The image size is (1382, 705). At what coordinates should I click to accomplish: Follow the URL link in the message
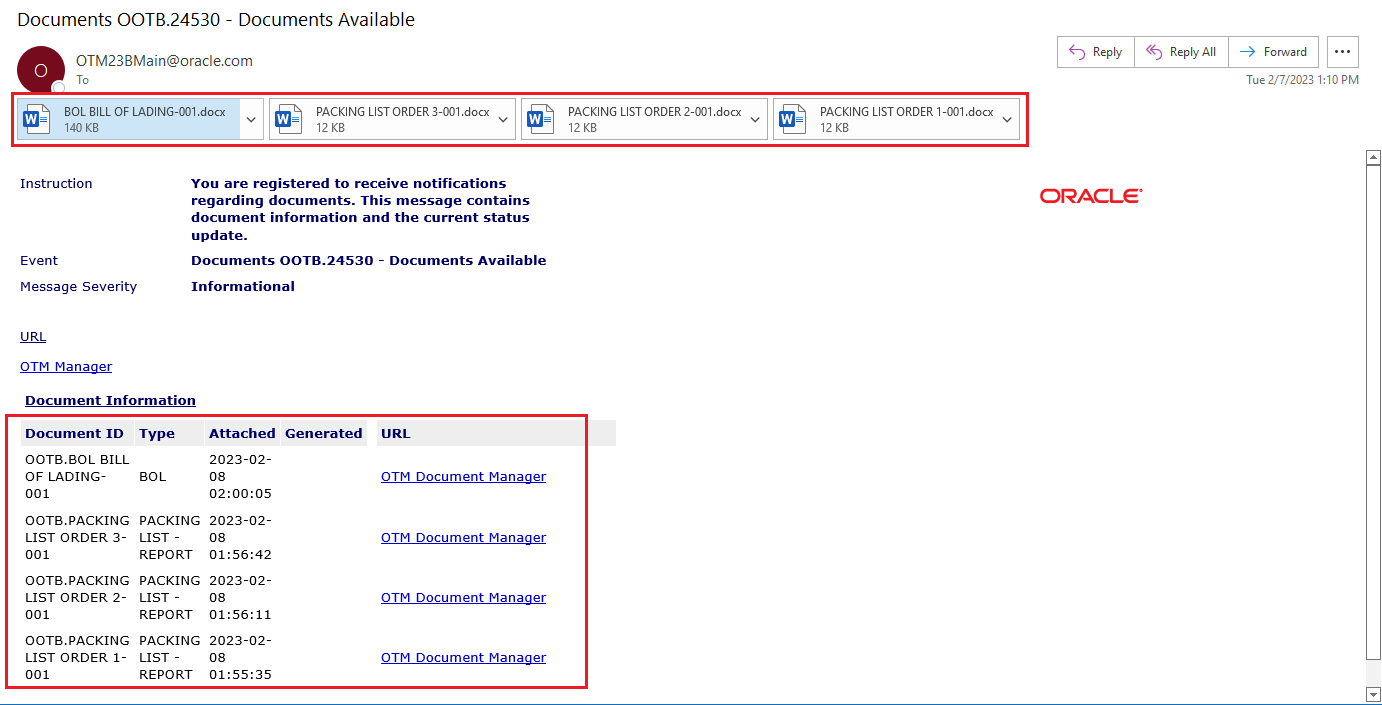pos(33,337)
